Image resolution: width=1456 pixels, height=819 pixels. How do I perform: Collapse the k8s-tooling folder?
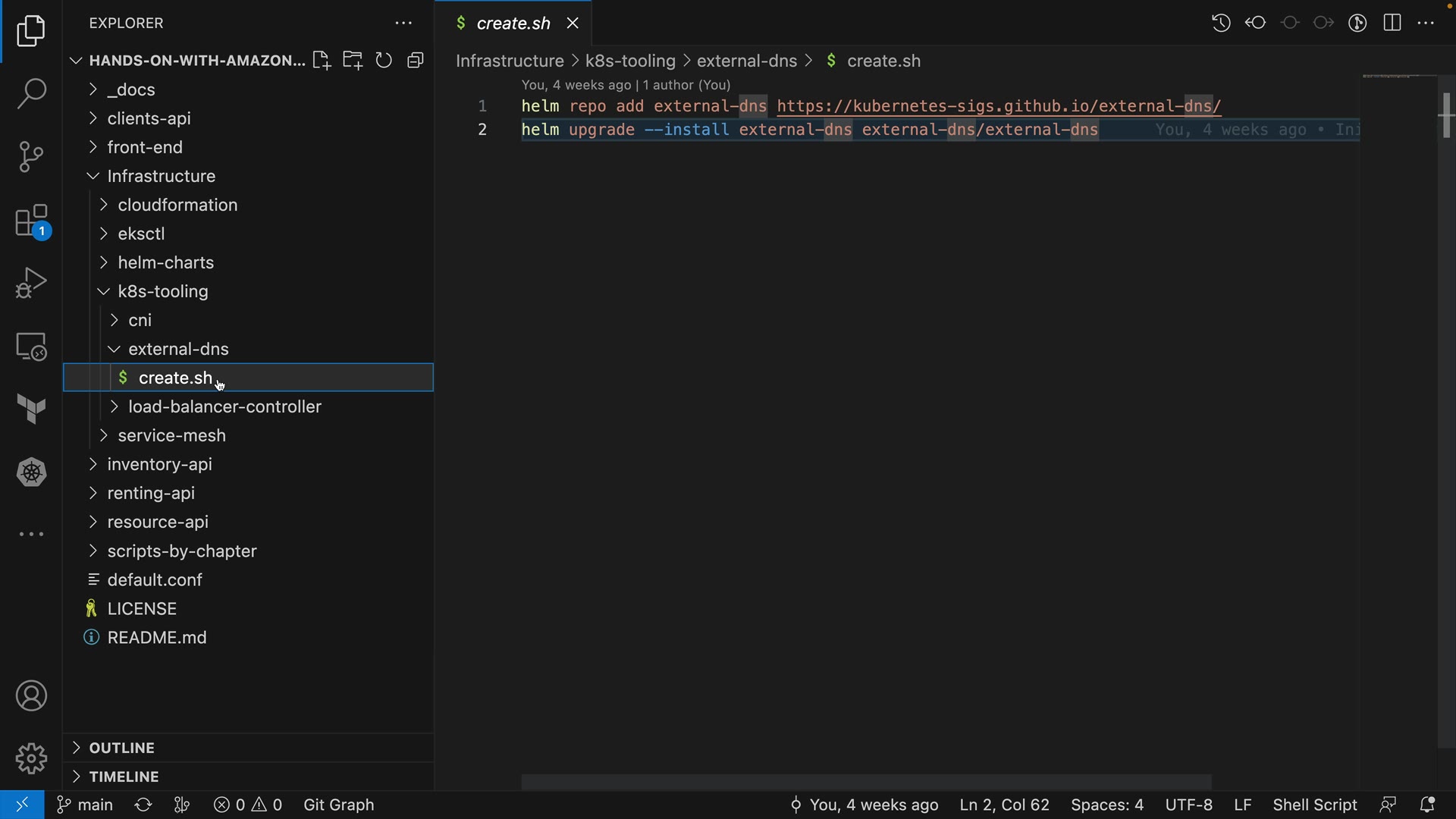162,291
